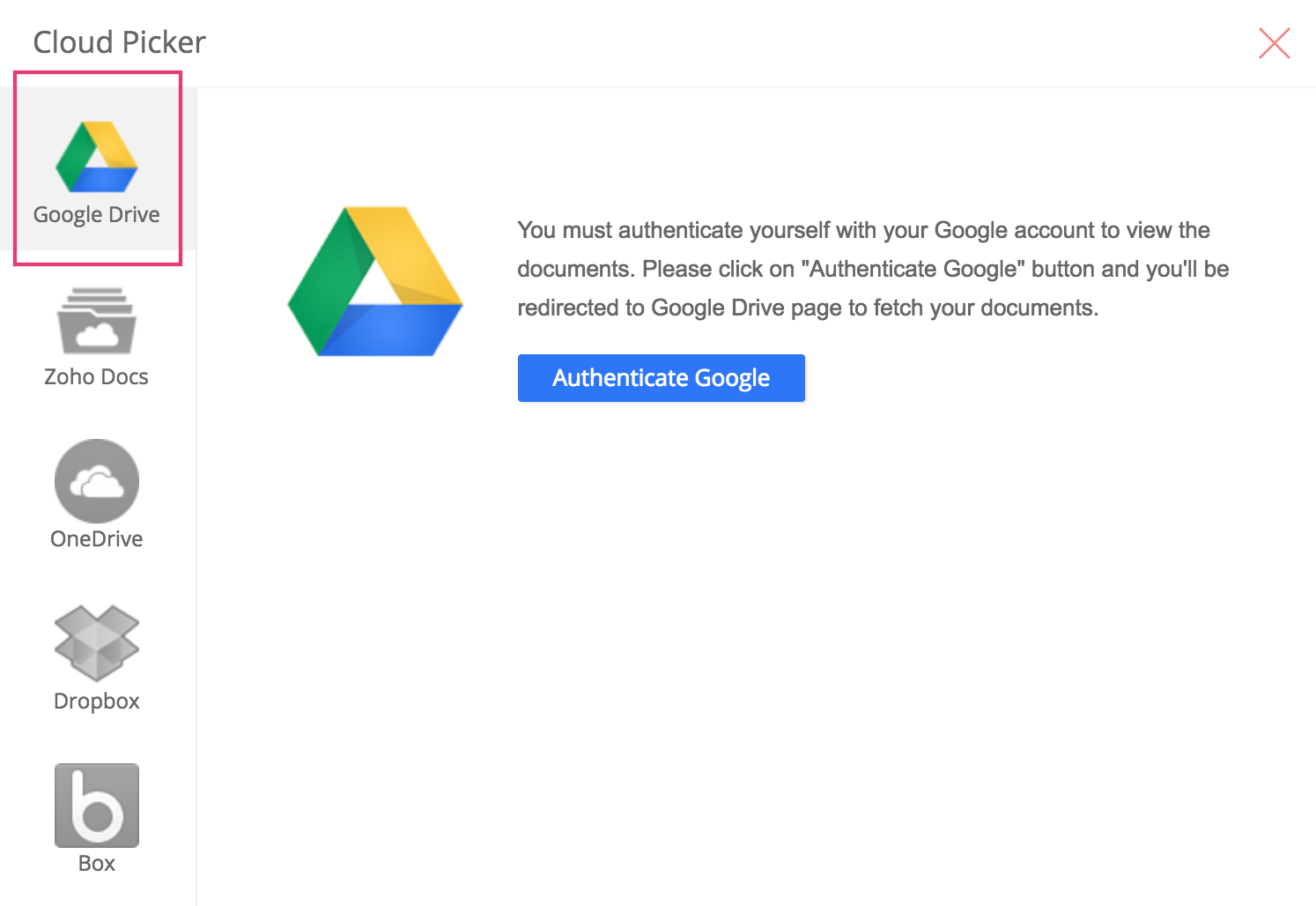Click the 'You must authenticate yourself' text line
Image resolution: width=1316 pixels, height=906 pixels.
[x=863, y=231]
